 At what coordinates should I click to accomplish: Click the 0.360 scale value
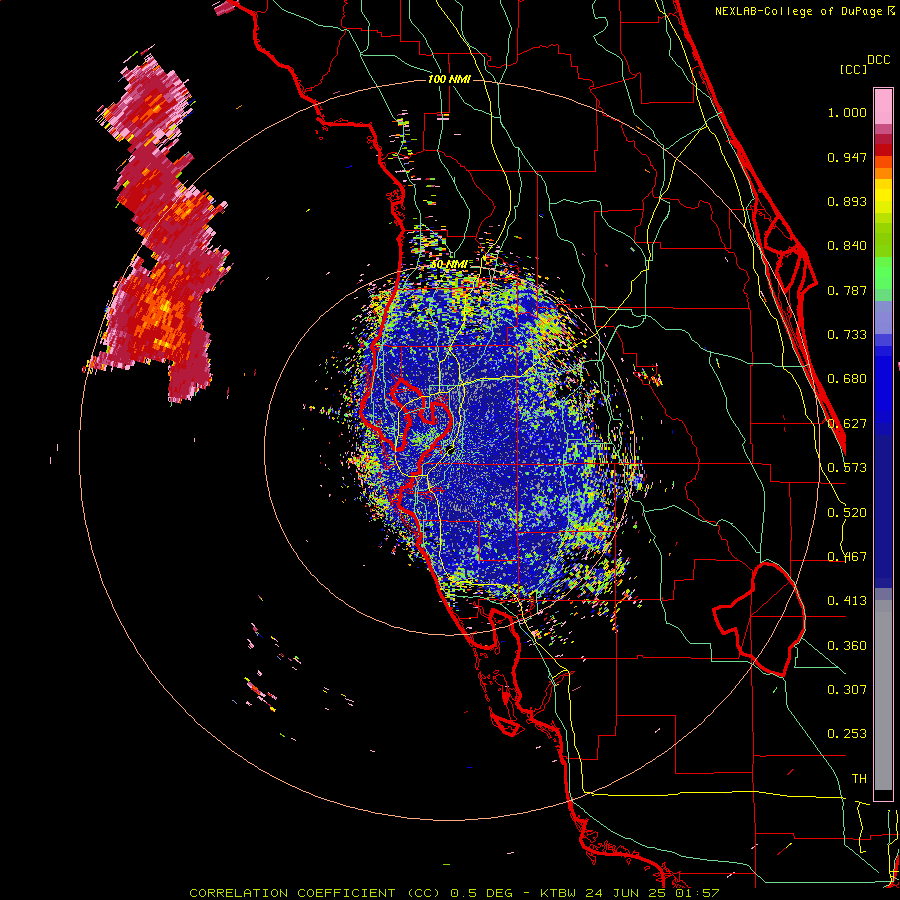point(847,646)
